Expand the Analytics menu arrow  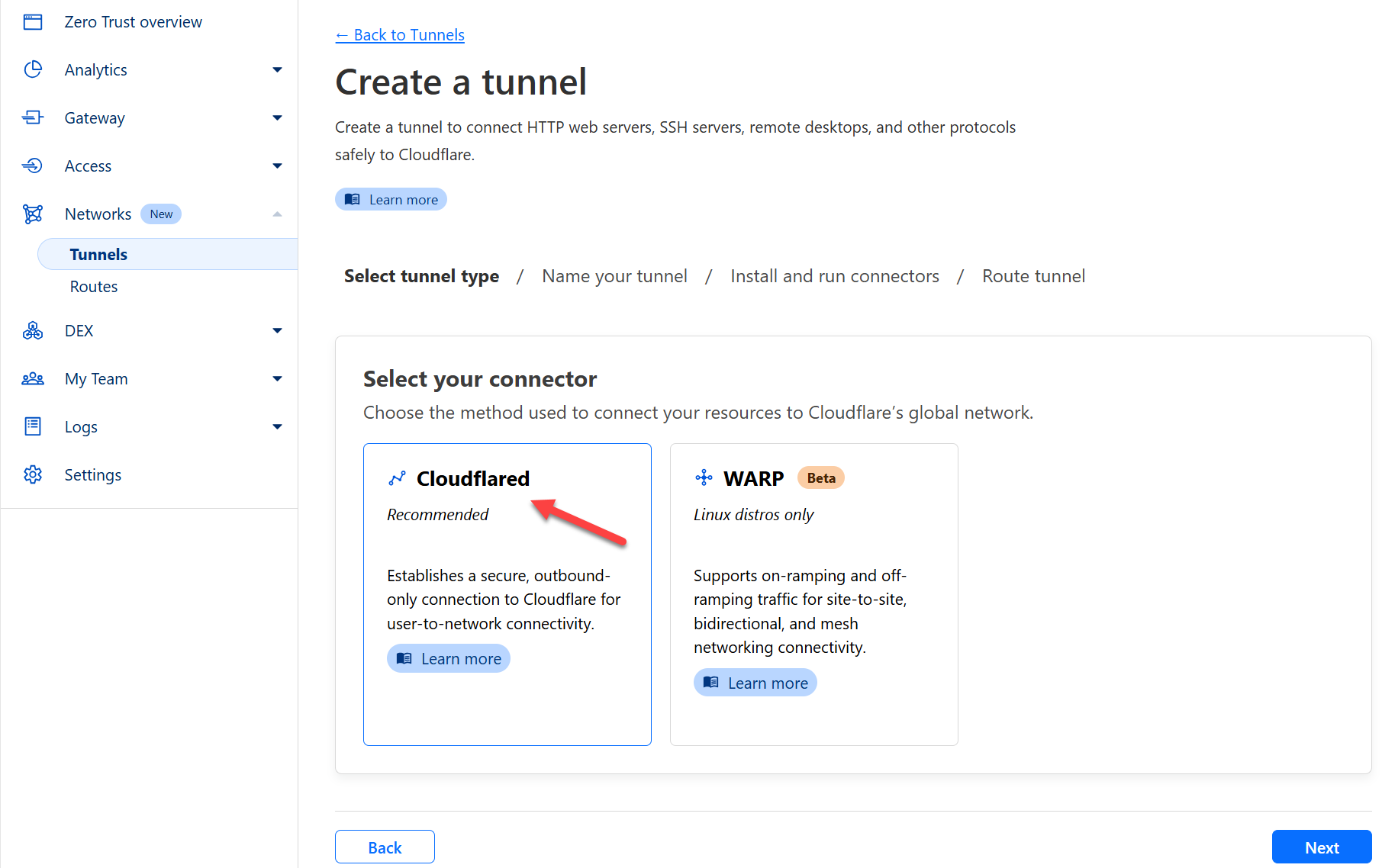(278, 70)
